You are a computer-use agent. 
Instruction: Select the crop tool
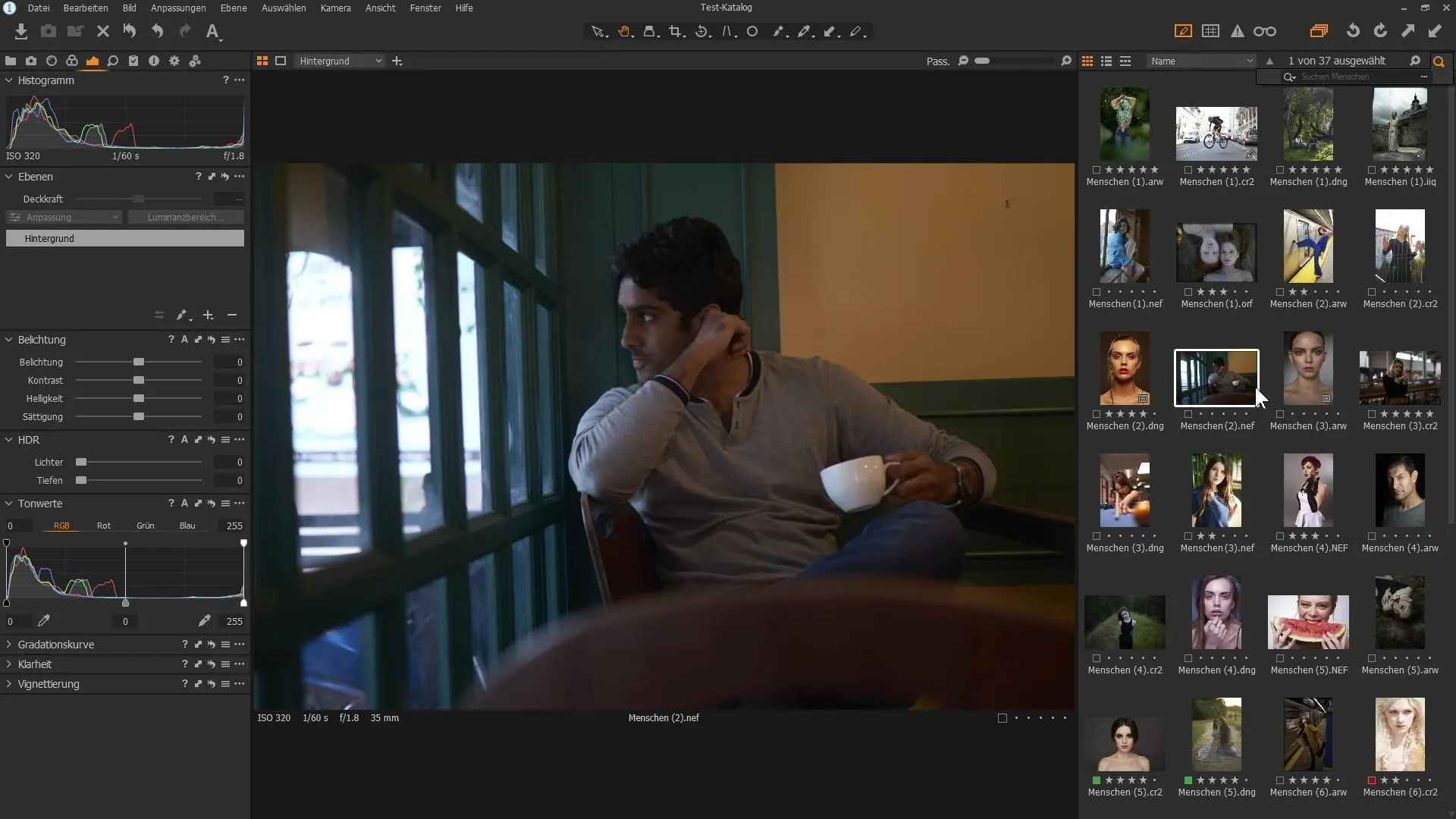676,32
